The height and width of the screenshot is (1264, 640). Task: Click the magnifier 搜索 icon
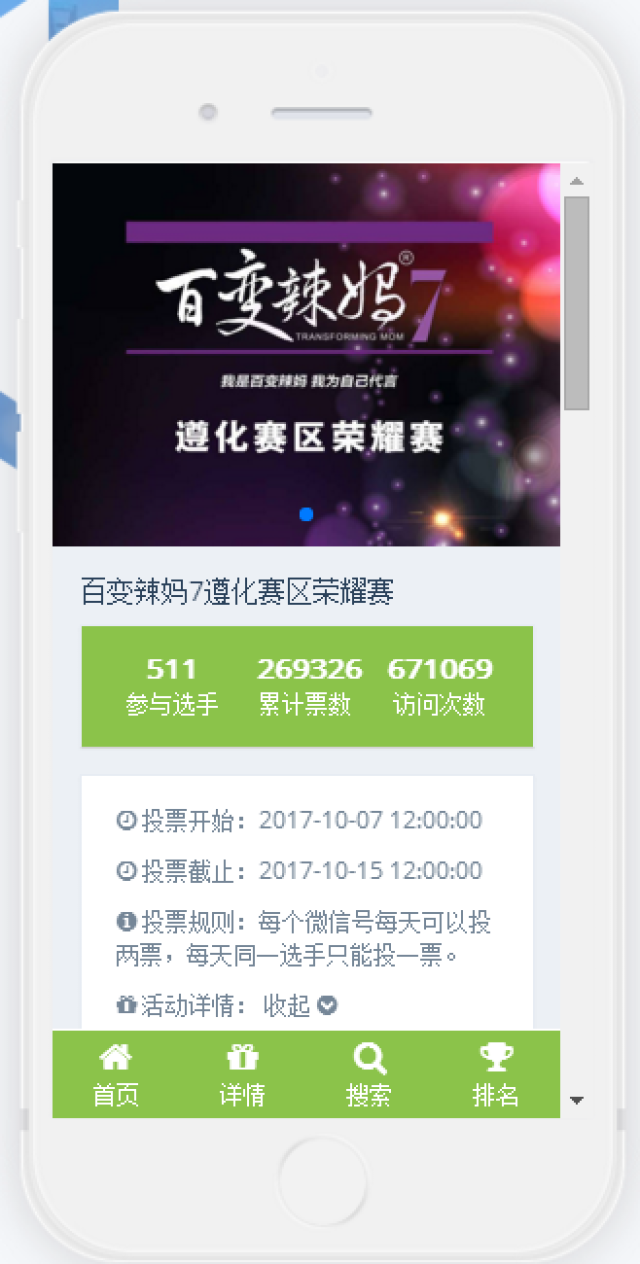(x=369, y=1056)
